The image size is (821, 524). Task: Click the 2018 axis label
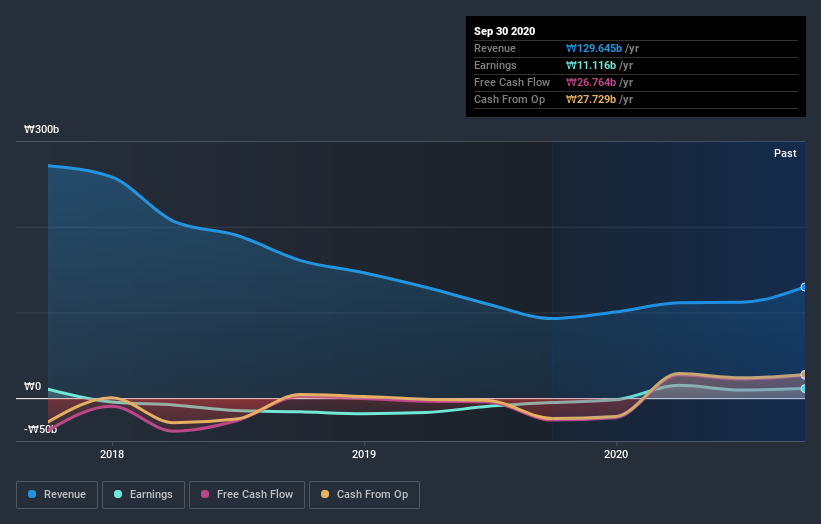(112, 454)
